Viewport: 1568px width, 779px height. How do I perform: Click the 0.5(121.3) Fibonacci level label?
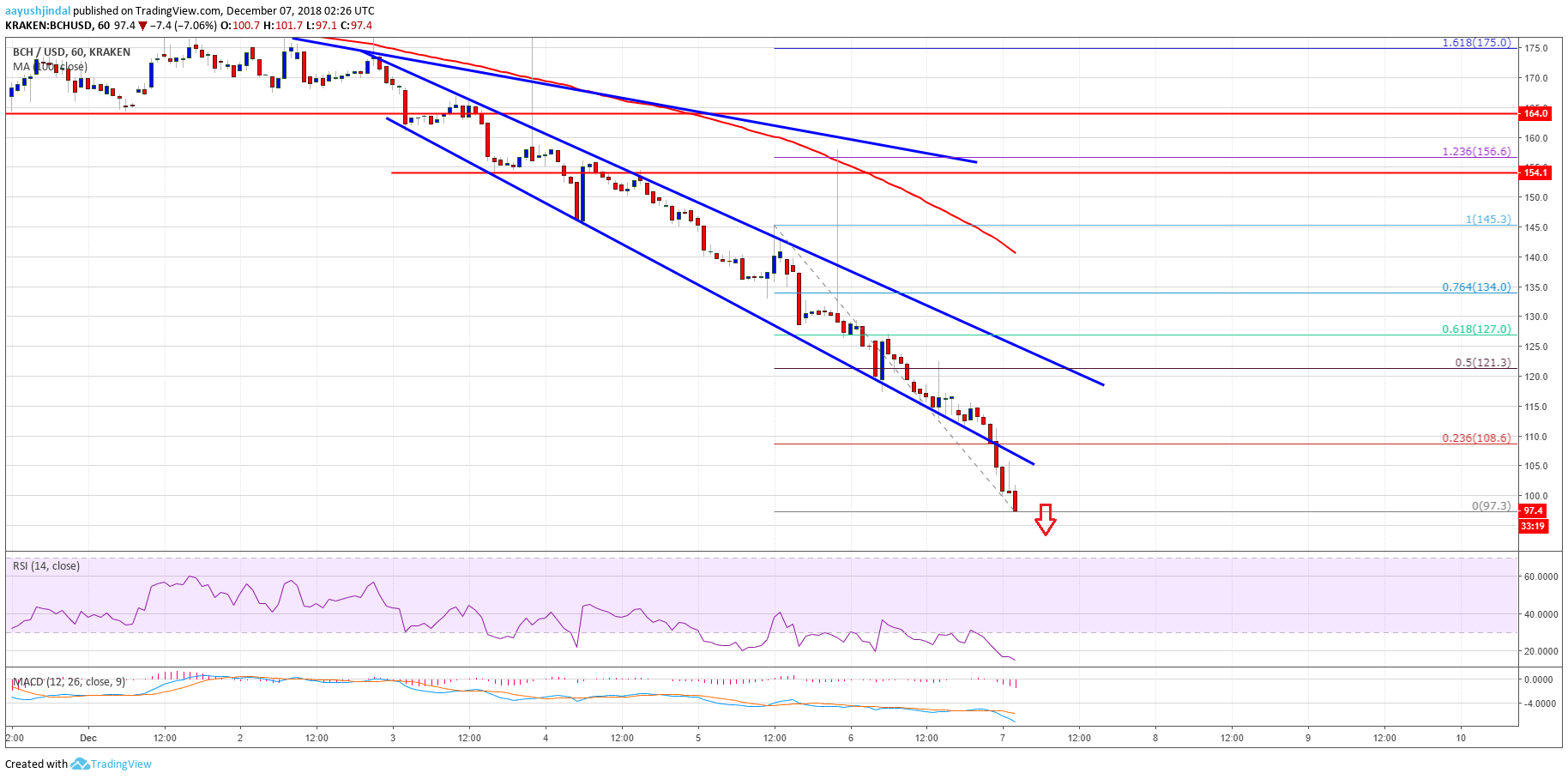coord(1482,362)
